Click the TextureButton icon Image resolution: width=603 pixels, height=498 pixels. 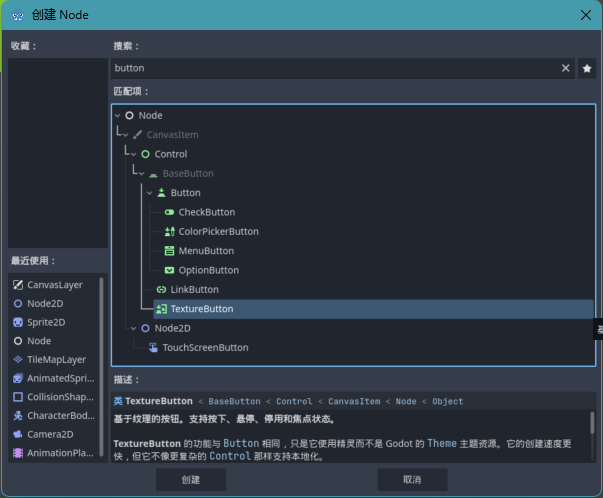(162, 309)
